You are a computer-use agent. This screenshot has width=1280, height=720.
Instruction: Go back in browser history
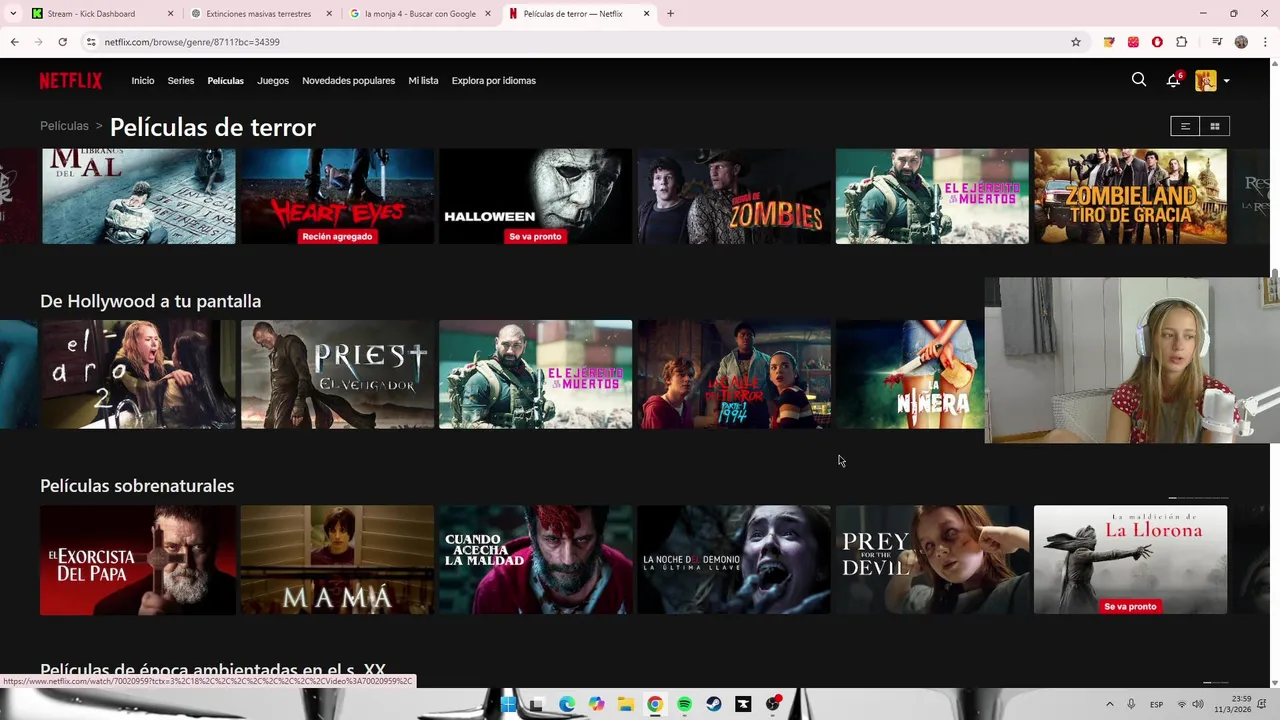tap(14, 42)
